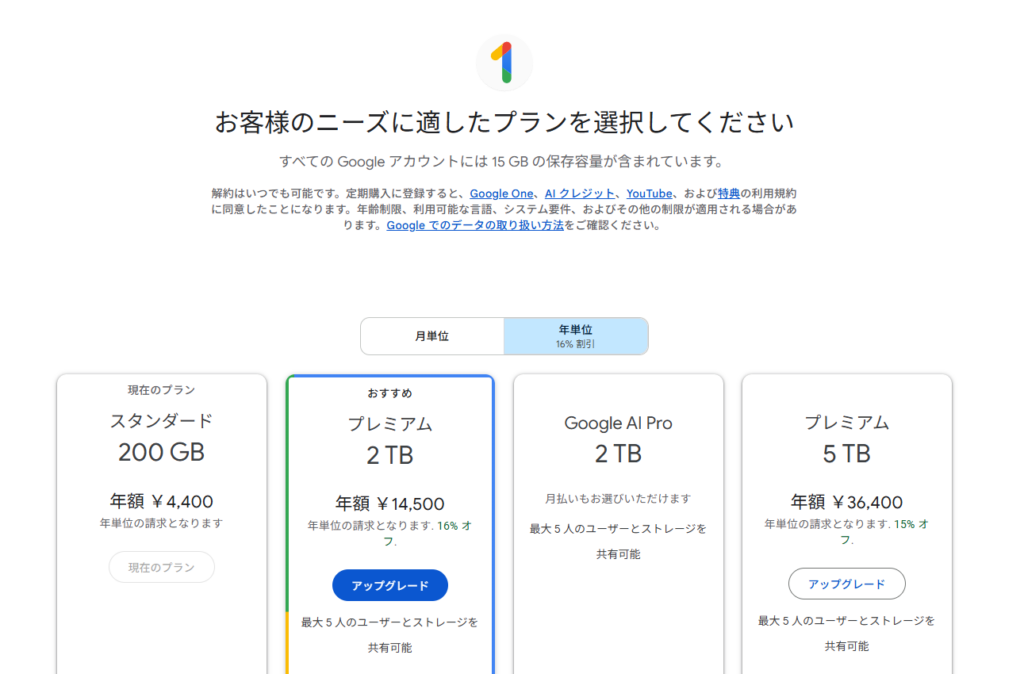Screen dimensions: 1024x674
Task: Click the 年額 ￥4,400 price text
Action: [161, 502]
